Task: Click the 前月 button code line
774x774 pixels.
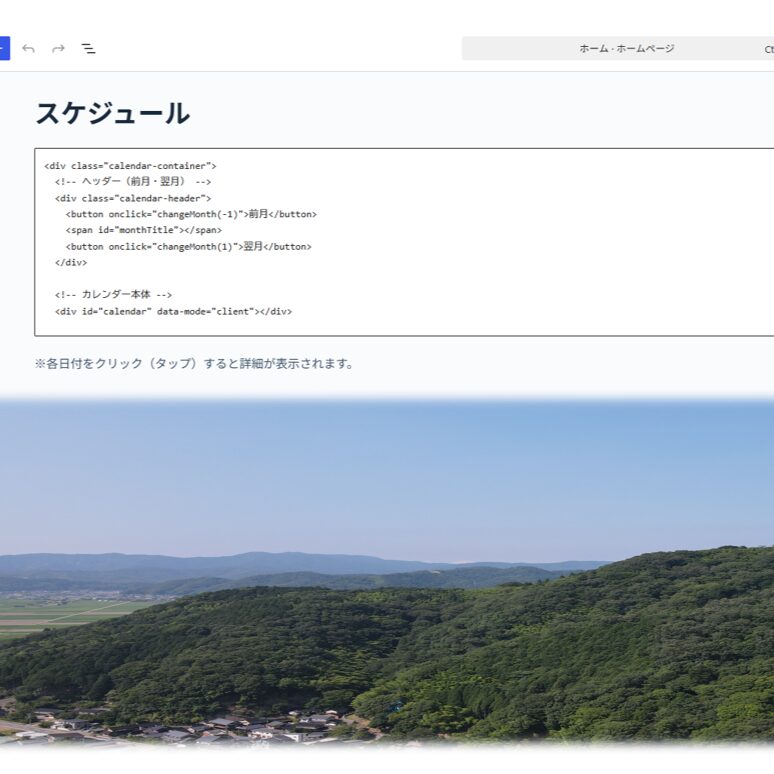Action: [191, 214]
